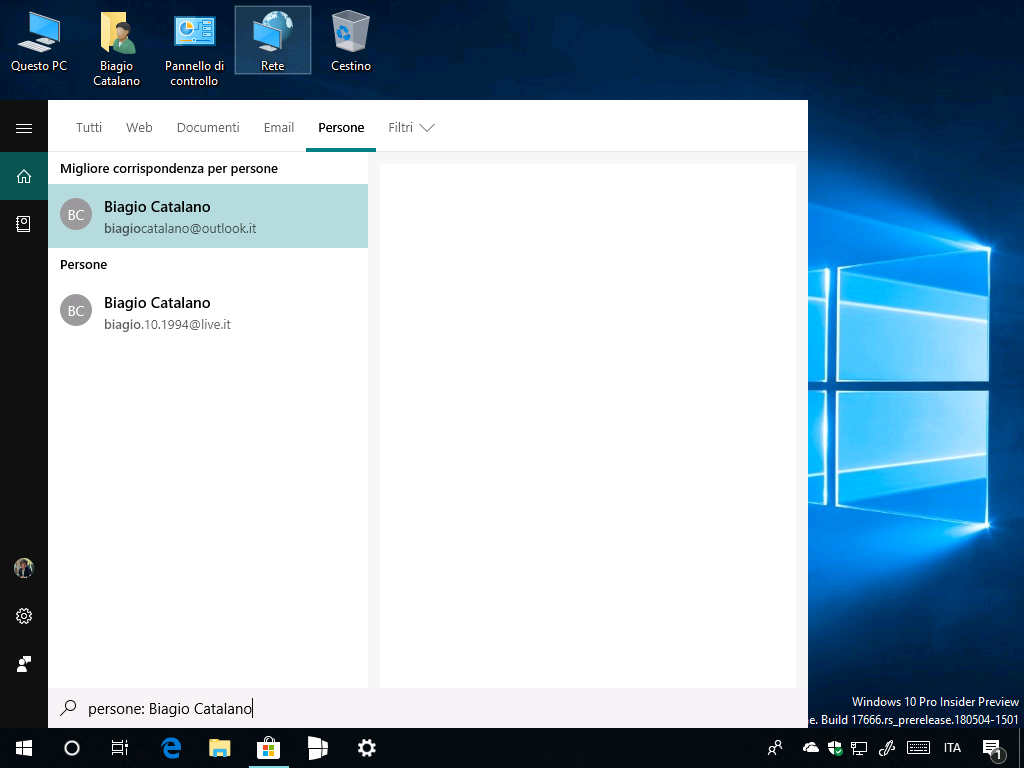Select Questo PC desktop icon
The image size is (1024, 768).
(x=39, y=42)
